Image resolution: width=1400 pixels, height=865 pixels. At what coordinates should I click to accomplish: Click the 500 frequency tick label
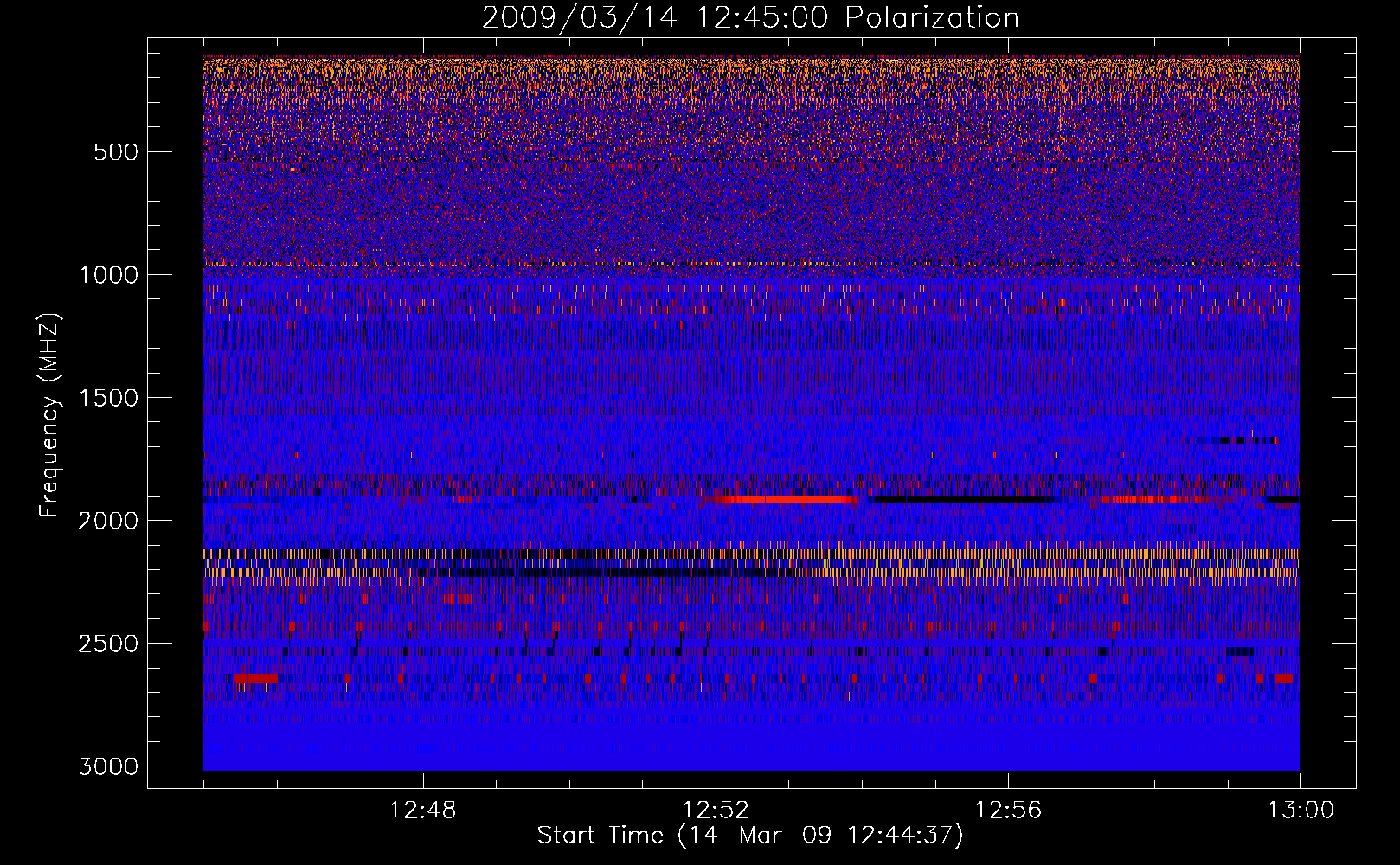pyautogui.click(x=116, y=152)
